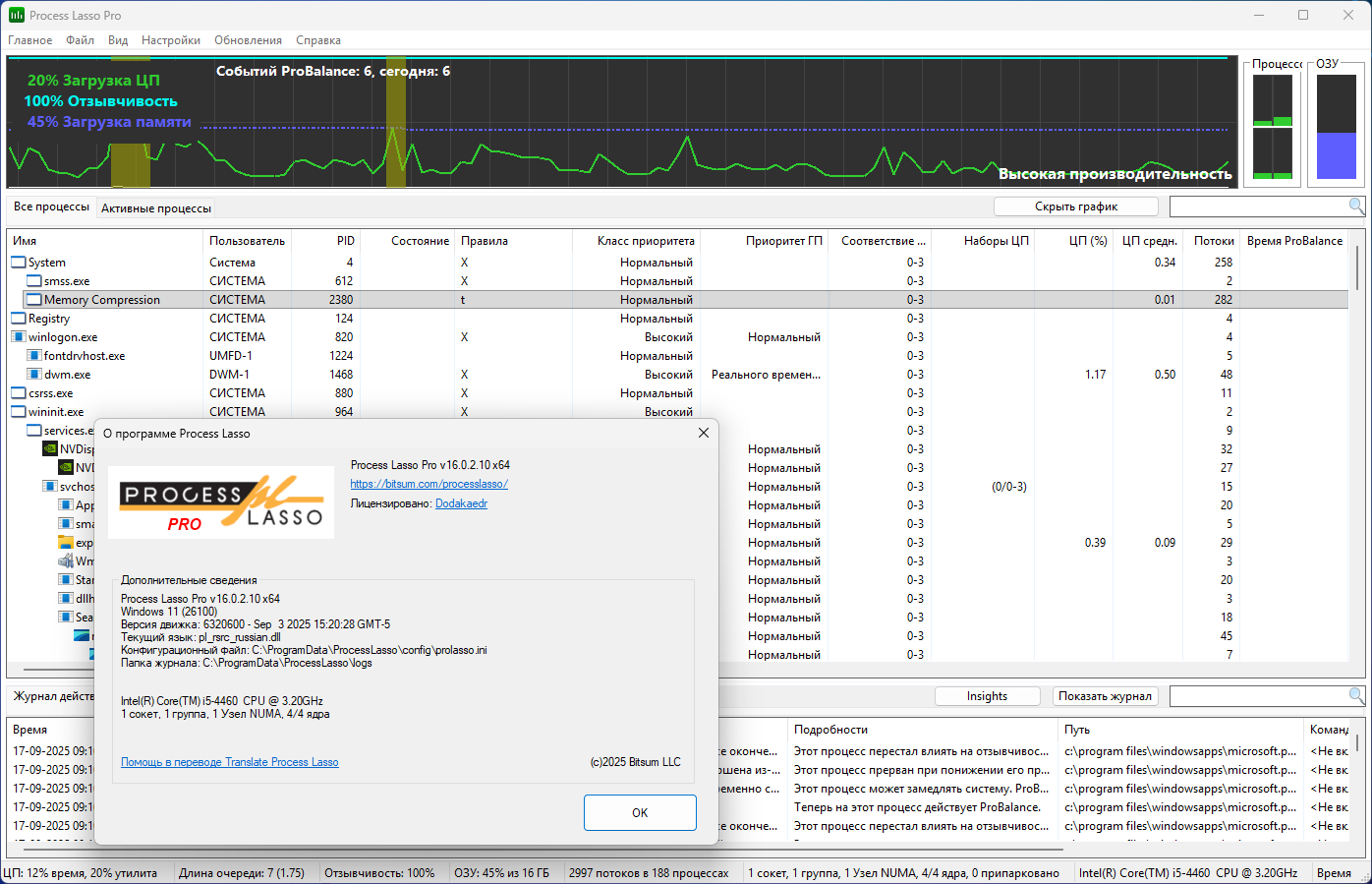Close the About Process Lasso dialog
Viewport: 1372px width, 884px height.
tap(704, 433)
